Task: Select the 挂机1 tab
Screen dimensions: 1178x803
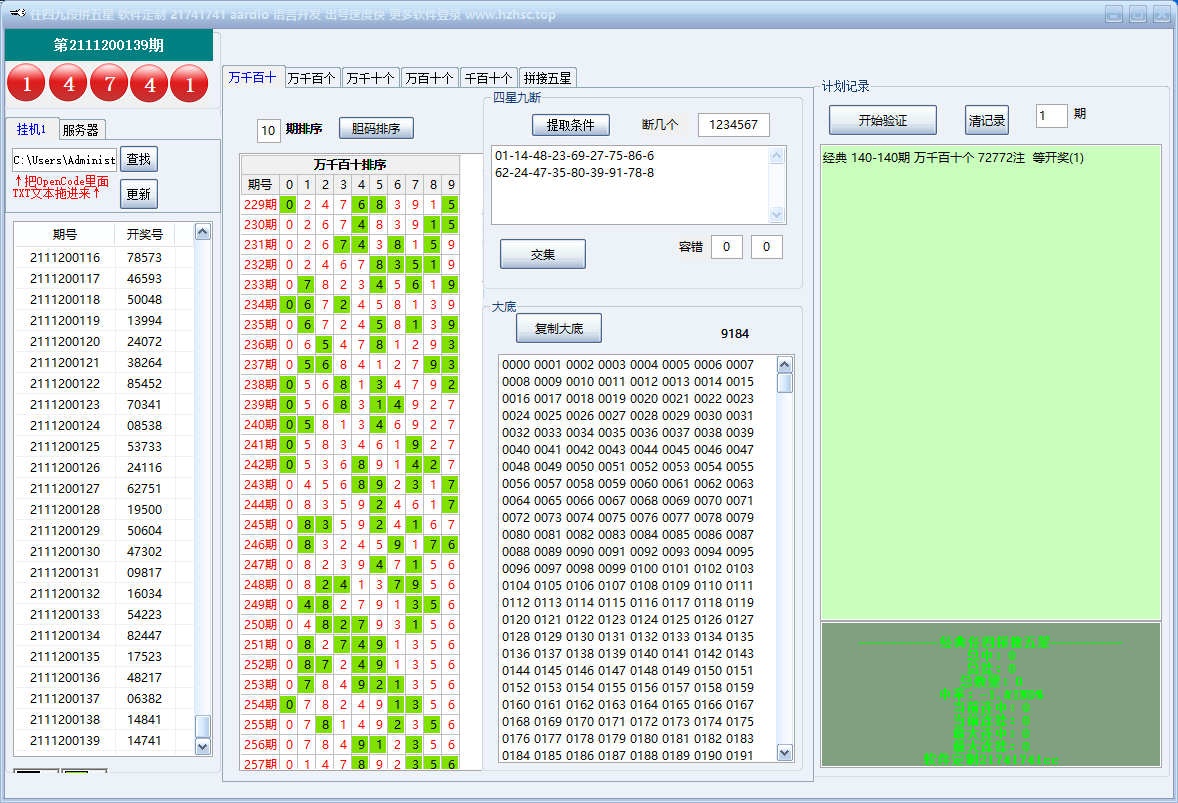Action: pyautogui.click(x=31, y=129)
